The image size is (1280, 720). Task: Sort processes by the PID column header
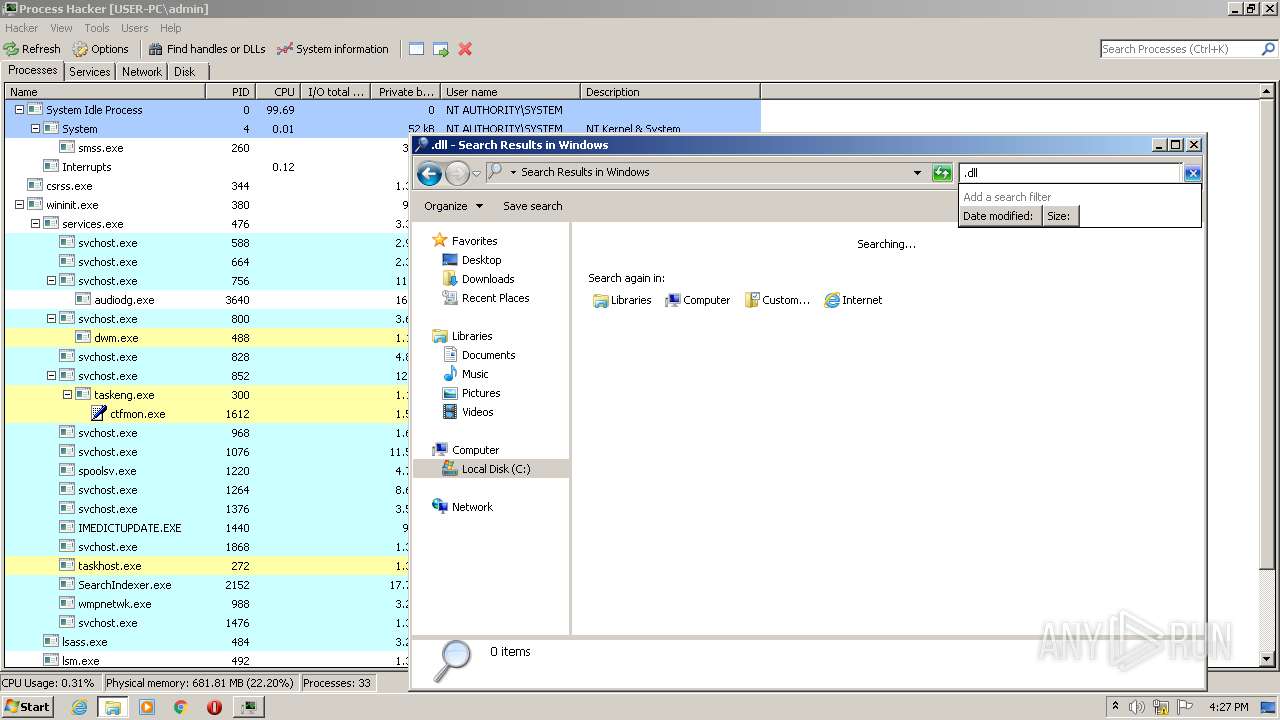(x=230, y=92)
